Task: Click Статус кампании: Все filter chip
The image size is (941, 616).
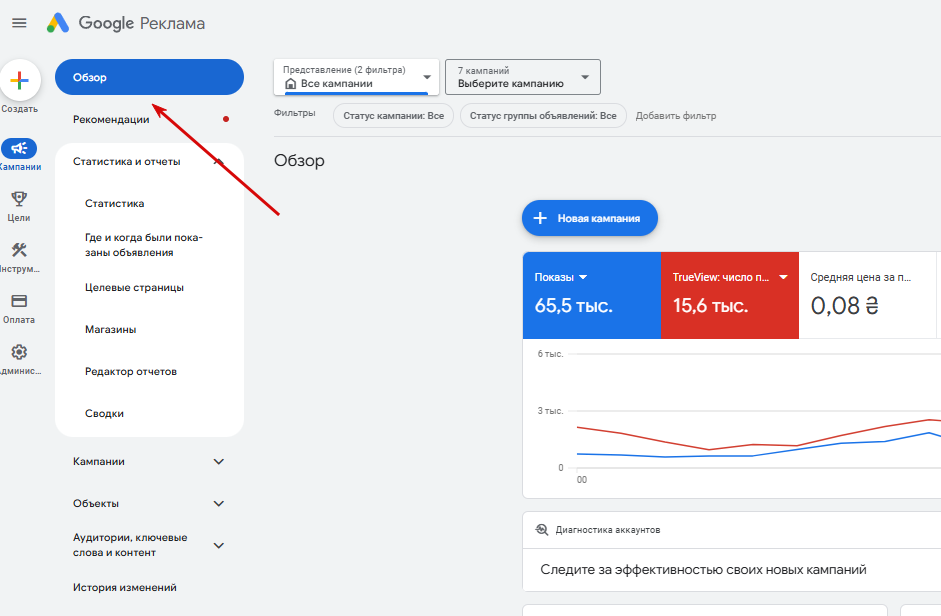Action: click(x=394, y=115)
